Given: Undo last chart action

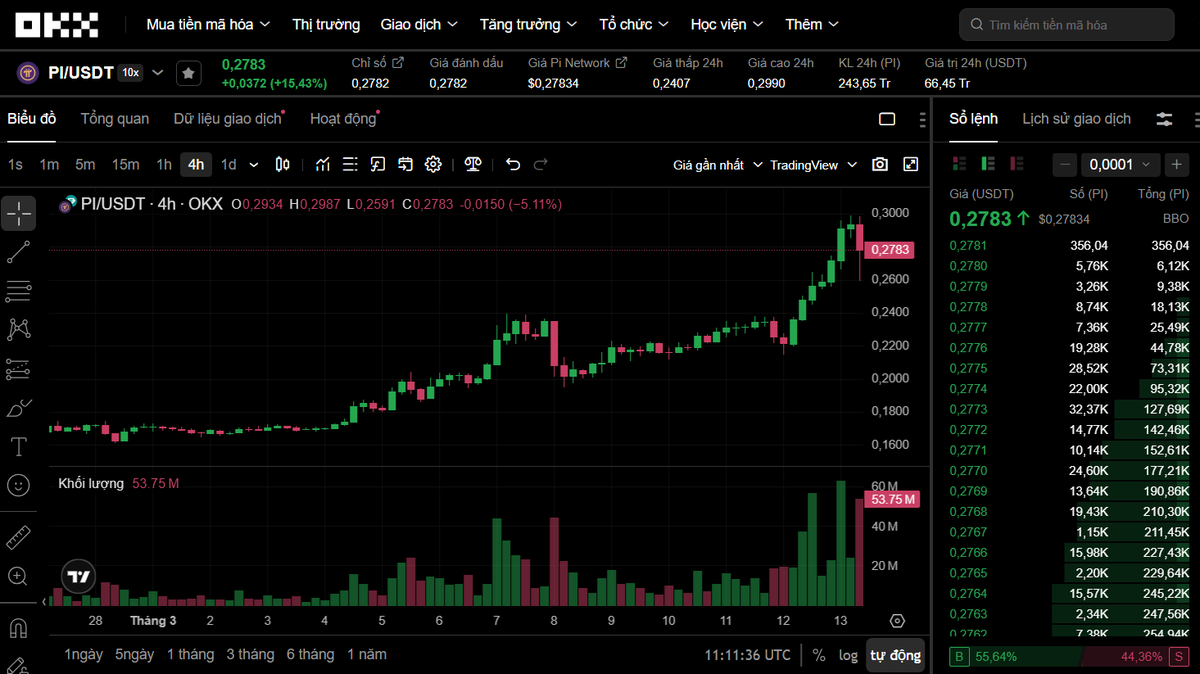Looking at the screenshot, I should pos(513,164).
